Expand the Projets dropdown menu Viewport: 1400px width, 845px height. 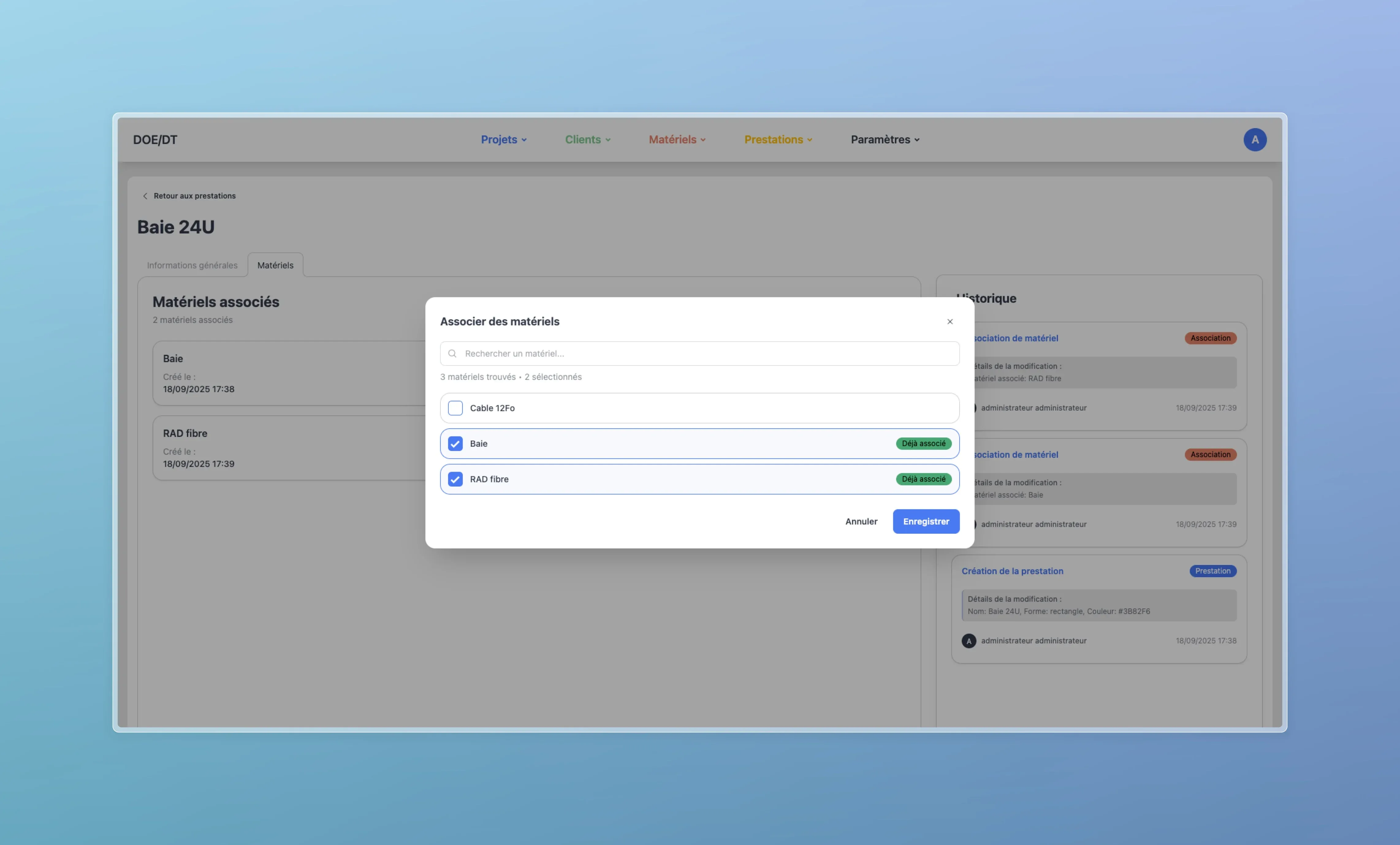(504, 140)
